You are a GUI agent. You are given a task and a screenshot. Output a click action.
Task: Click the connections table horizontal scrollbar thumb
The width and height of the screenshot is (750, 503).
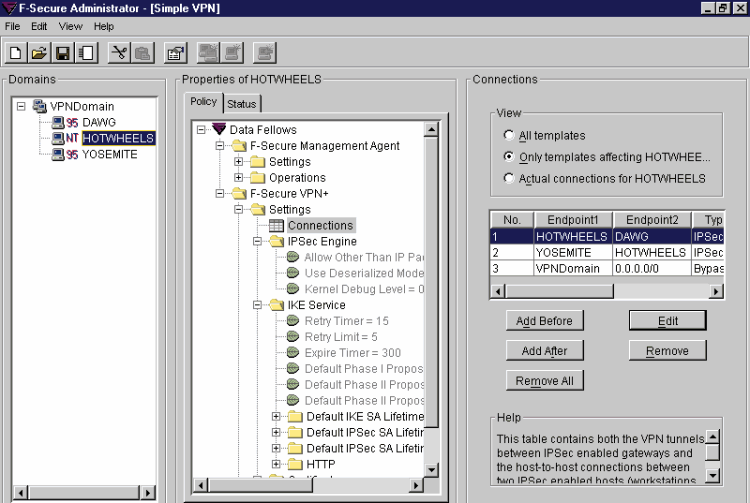(x=559, y=291)
